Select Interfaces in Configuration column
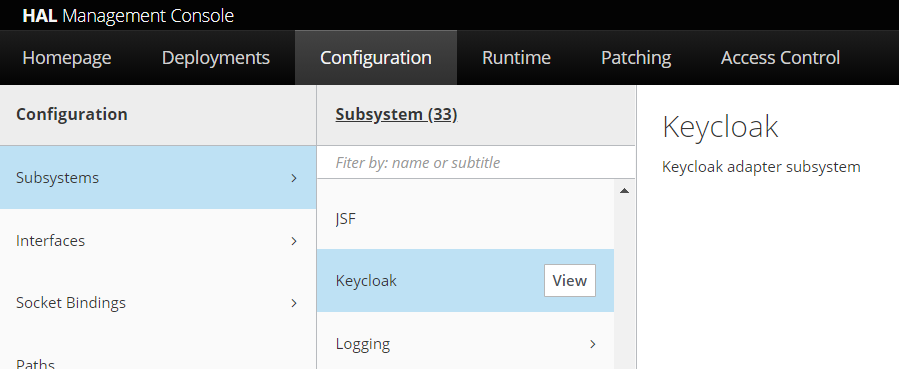The height and width of the screenshot is (369, 899). tap(158, 241)
